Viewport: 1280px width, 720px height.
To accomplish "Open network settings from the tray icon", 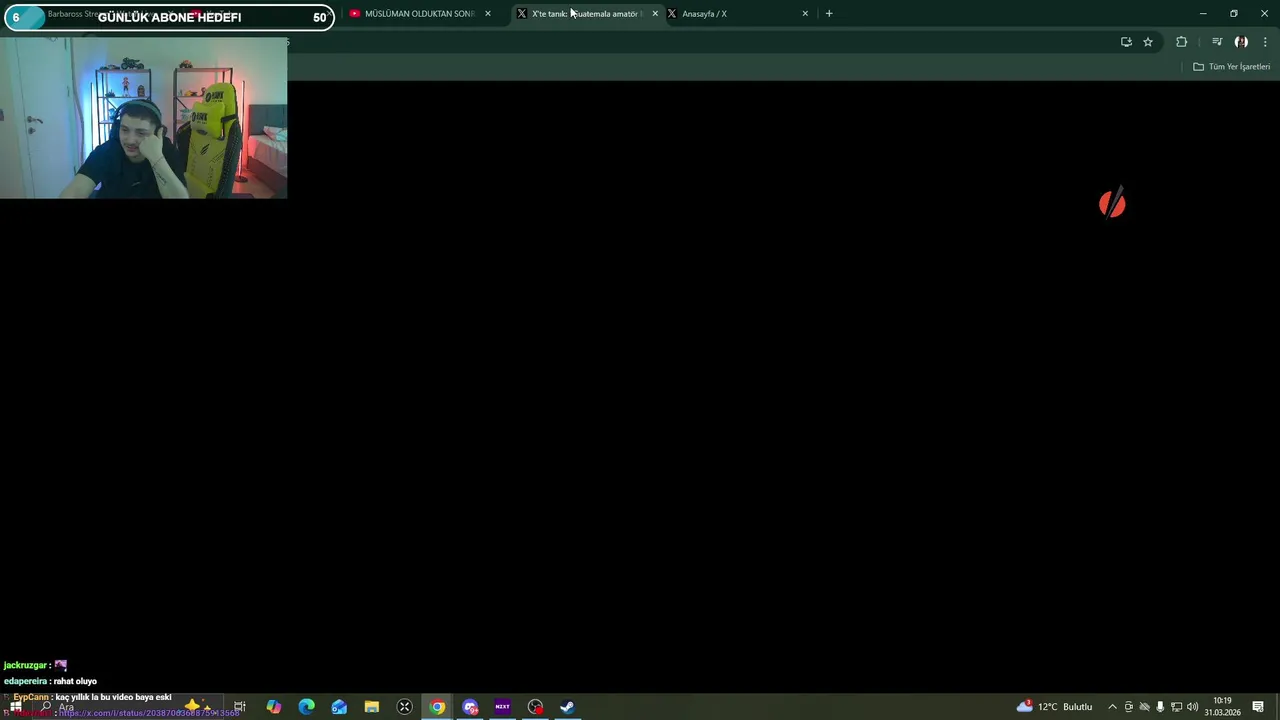I will pos(1176,707).
